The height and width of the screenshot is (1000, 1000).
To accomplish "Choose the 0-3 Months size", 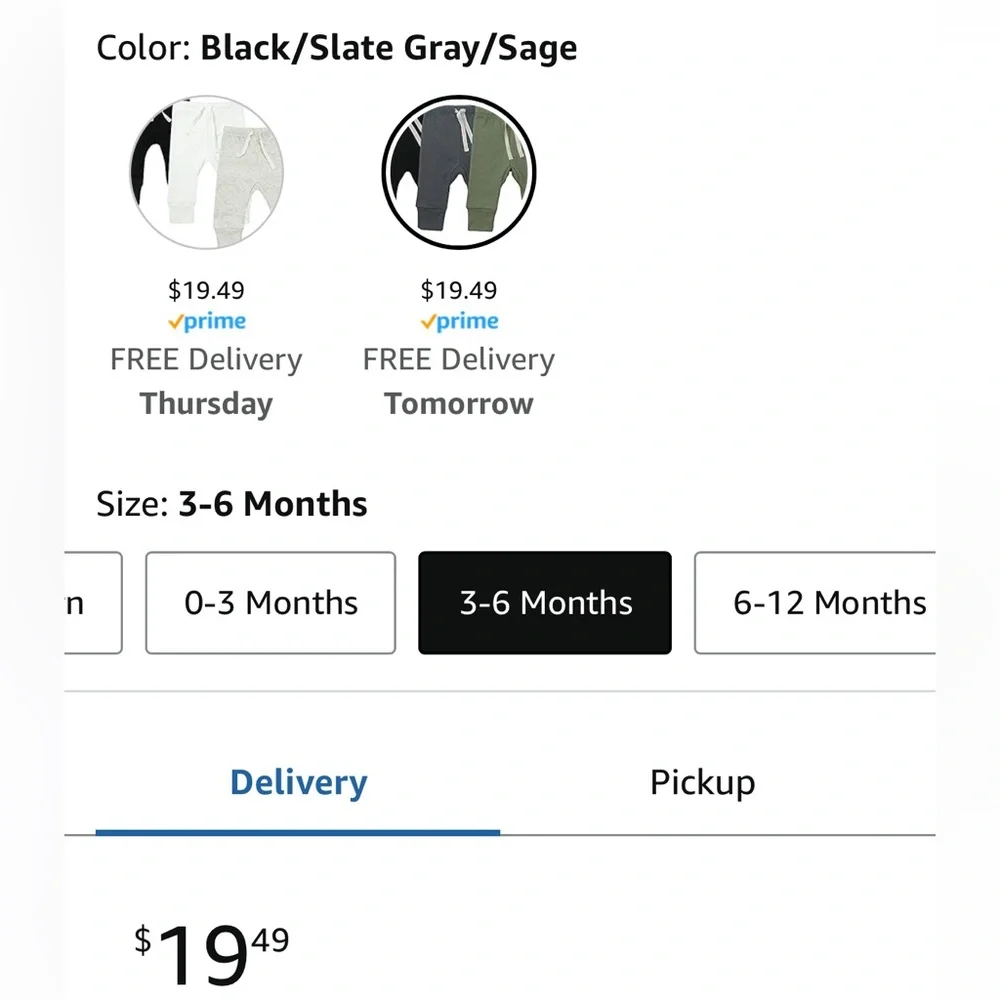I will 270,603.
